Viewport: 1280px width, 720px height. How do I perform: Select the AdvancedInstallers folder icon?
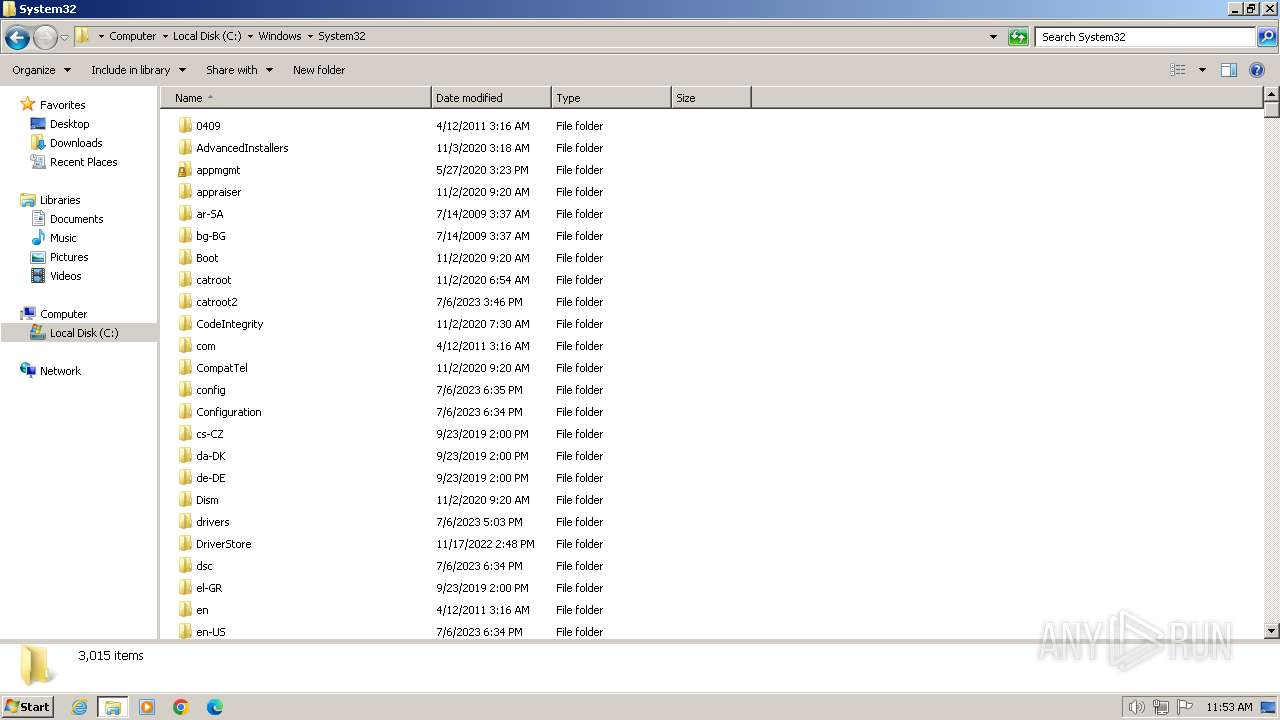(x=185, y=148)
